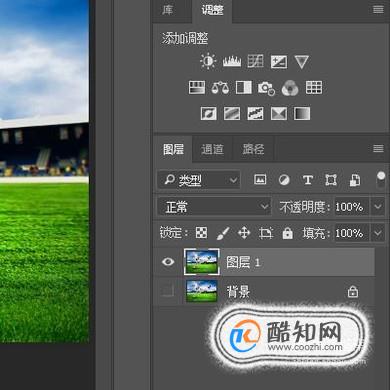The width and height of the screenshot is (390, 390).
Task: Open the 图层 panel menu button
Action: 378,148
